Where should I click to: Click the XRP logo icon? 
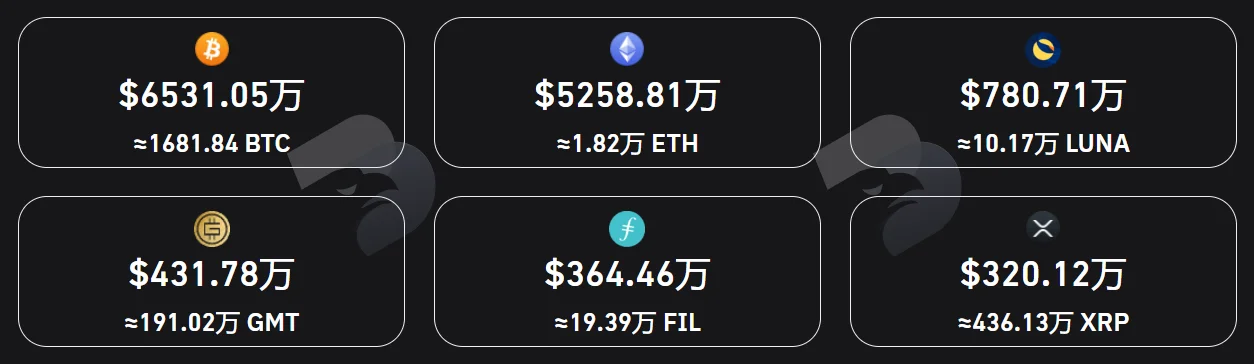(1043, 230)
